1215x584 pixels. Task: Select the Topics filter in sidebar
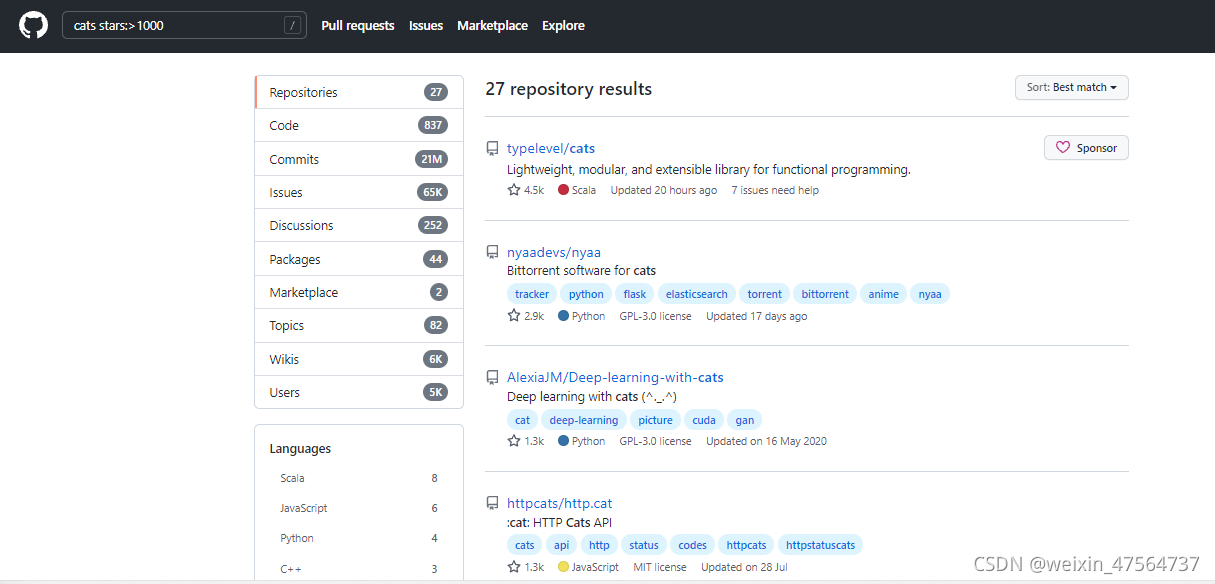tap(359, 325)
